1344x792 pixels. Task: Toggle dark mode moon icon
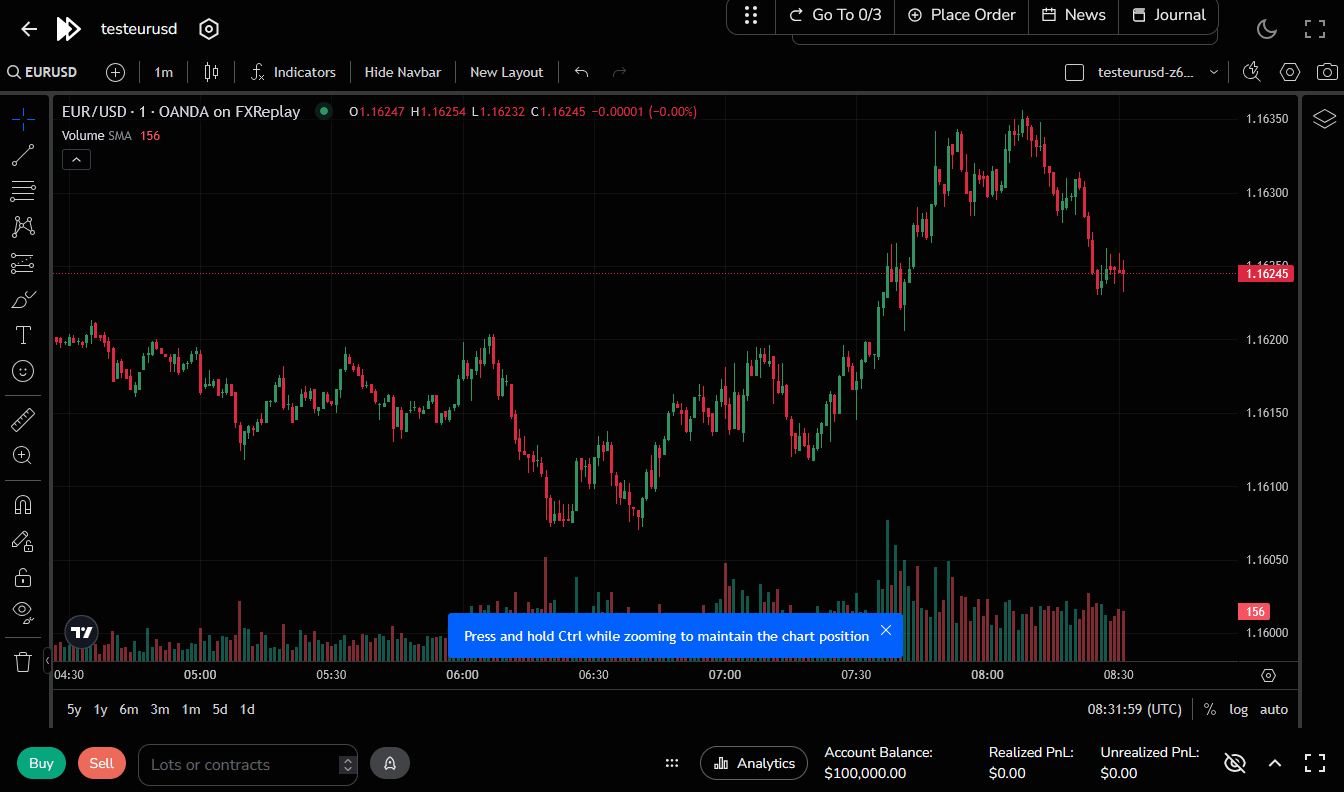(x=1267, y=29)
